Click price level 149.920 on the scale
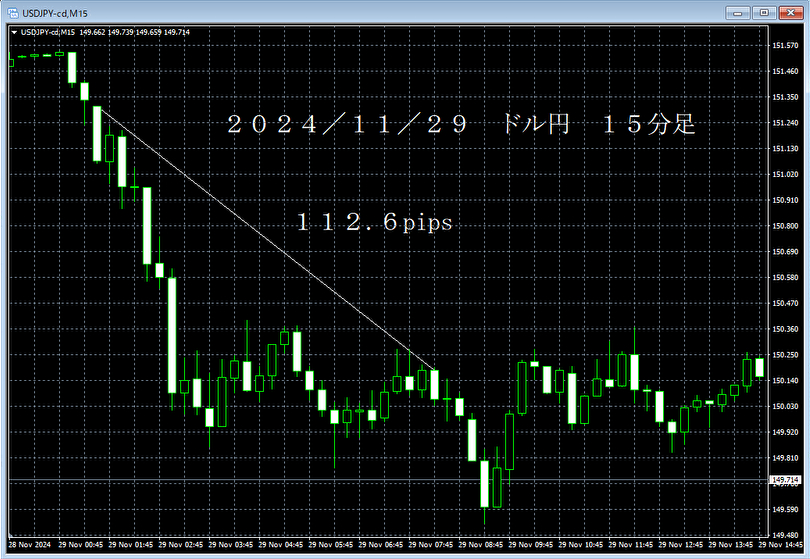Image resolution: width=810 pixels, height=559 pixels. coord(785,432)
